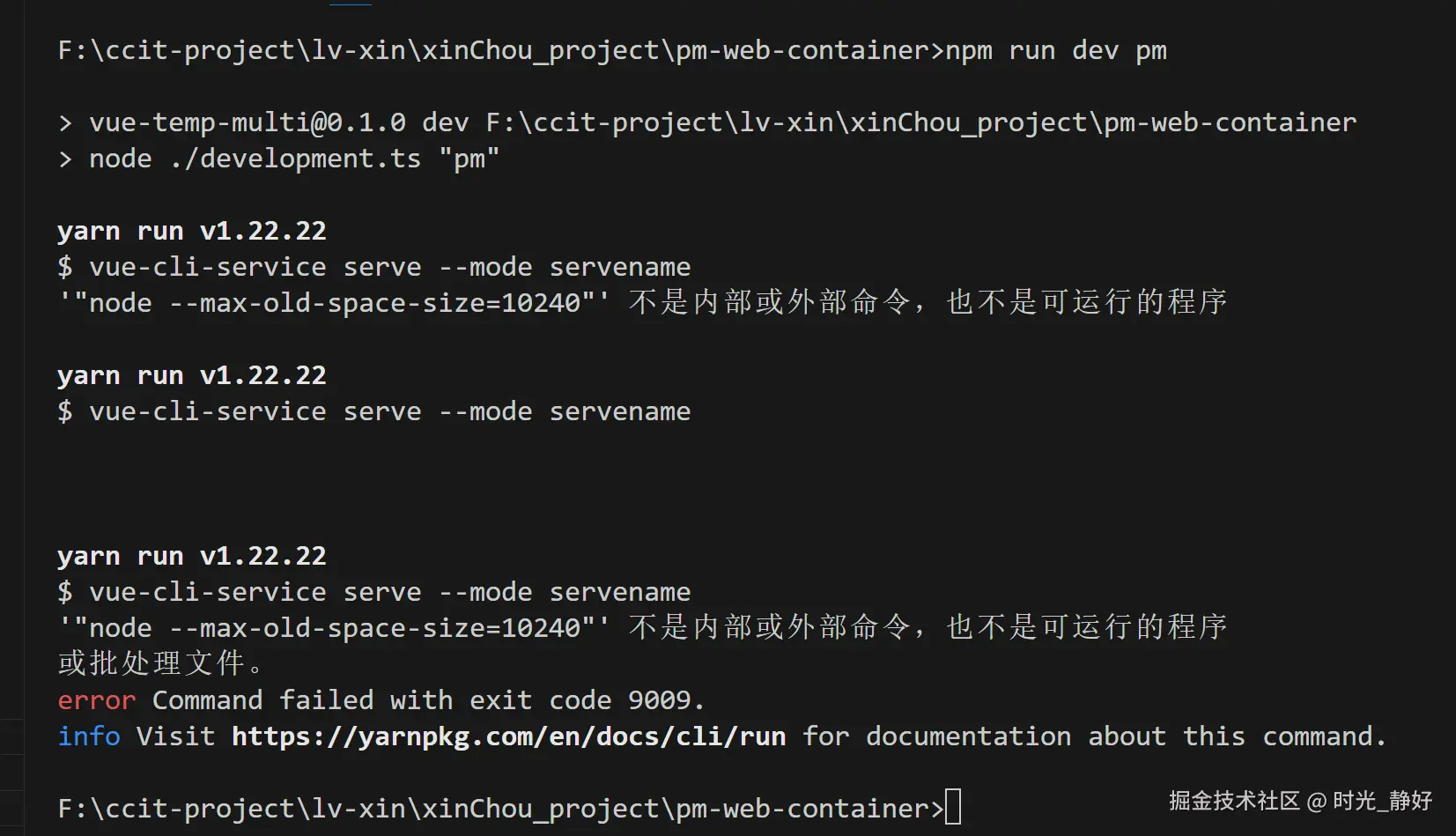The width and height of the screenshot is (1456, 836).
Task: Click the "或批处理文件。" line
Action: pos(159,663)
